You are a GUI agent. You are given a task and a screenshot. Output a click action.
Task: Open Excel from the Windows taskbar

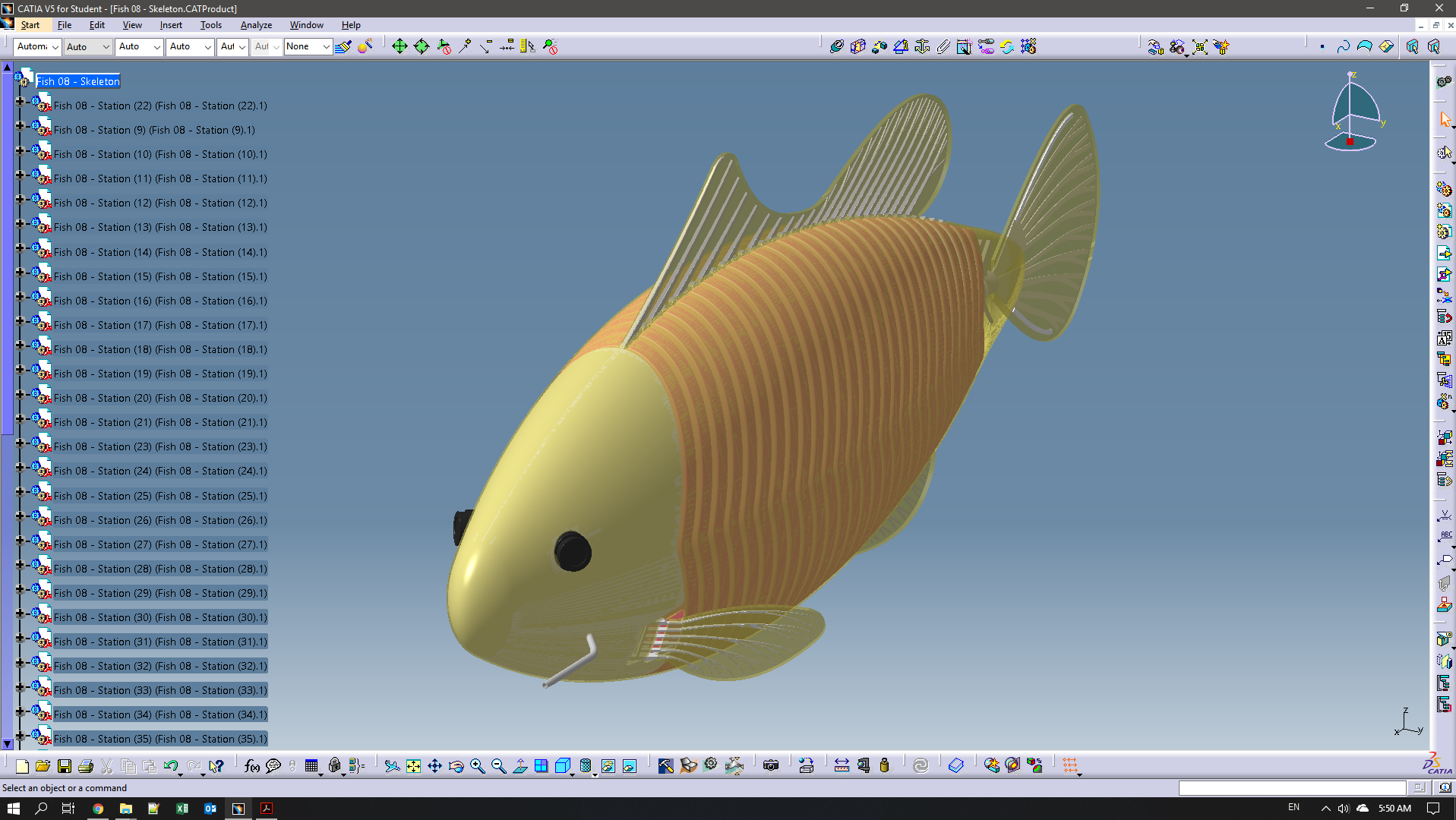click(x=182, y=809)
